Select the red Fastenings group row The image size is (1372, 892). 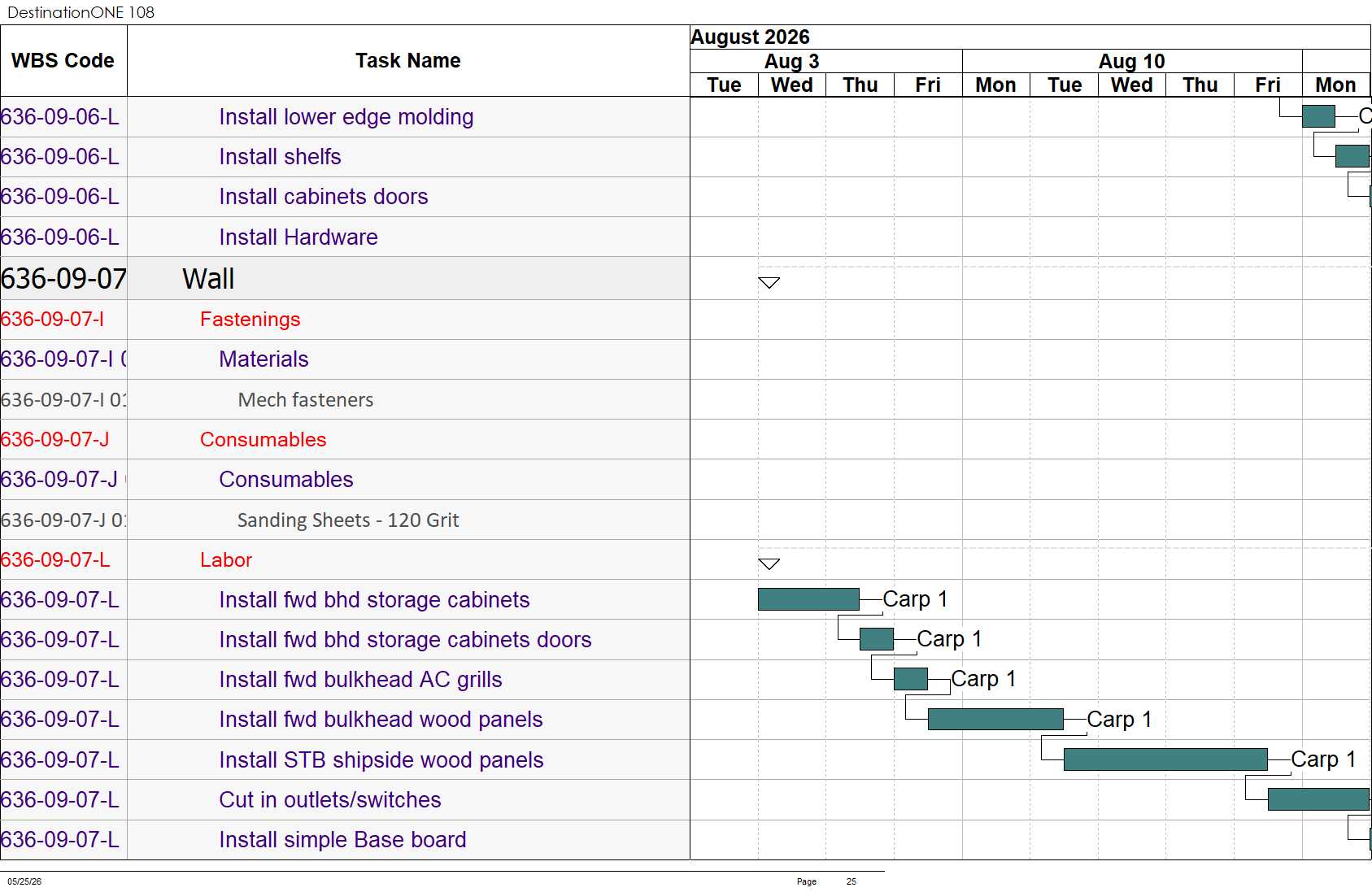point(250,320)
